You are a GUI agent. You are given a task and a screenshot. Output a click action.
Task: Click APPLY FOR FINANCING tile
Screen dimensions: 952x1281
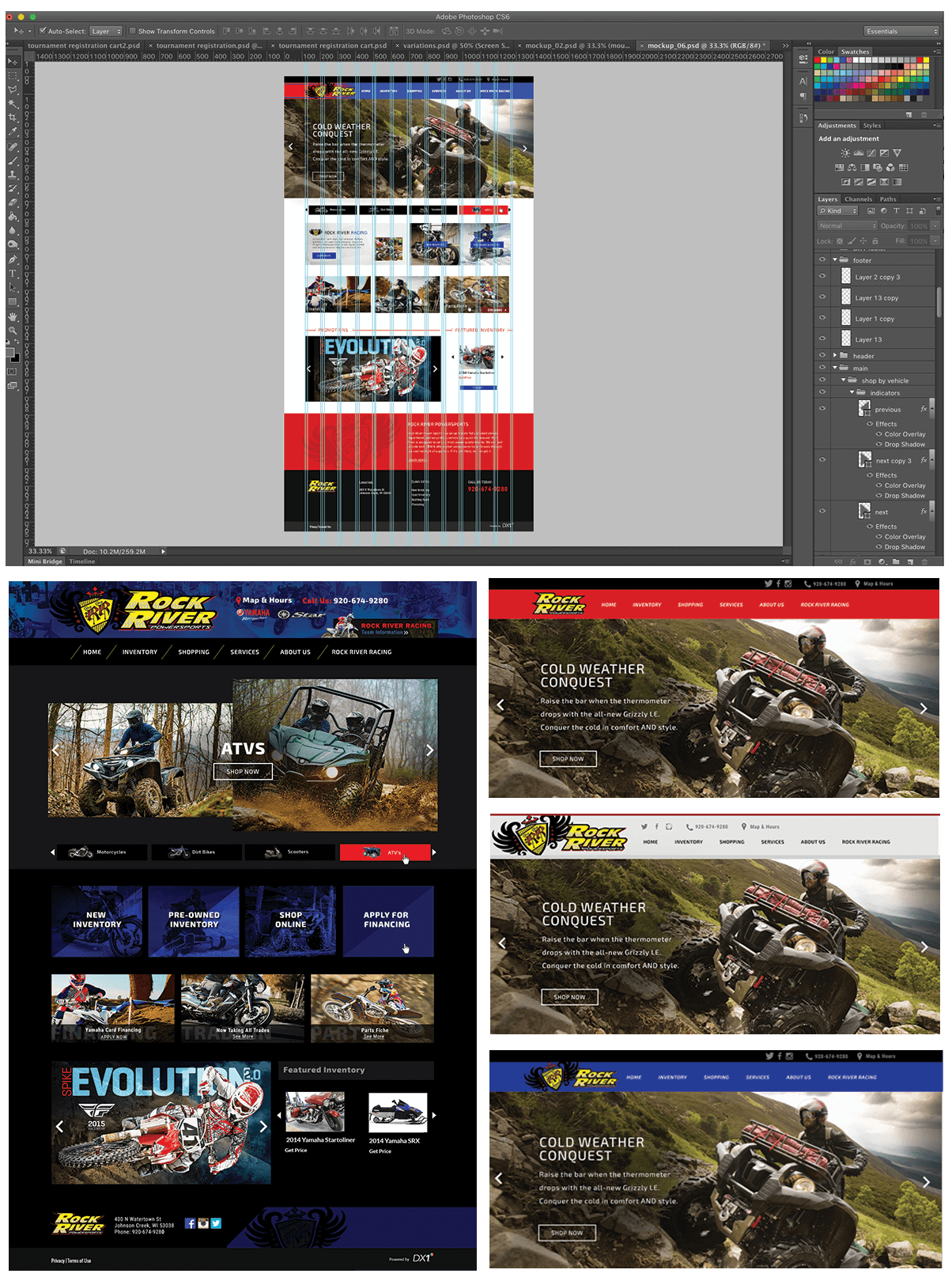coord(387,921)
